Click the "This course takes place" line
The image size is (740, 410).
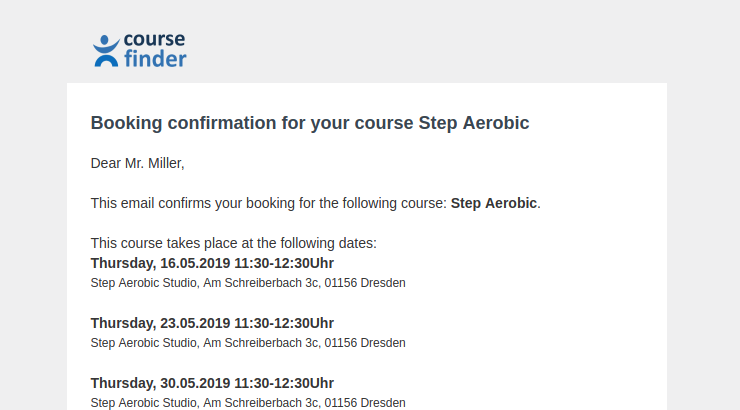[233, 243]
